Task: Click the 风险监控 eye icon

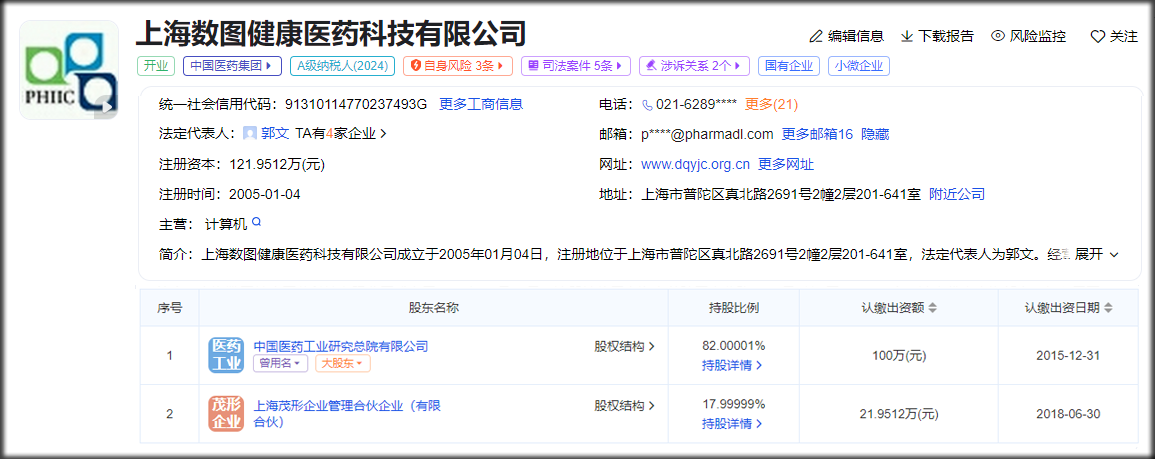Action: (x=998, y=36)
